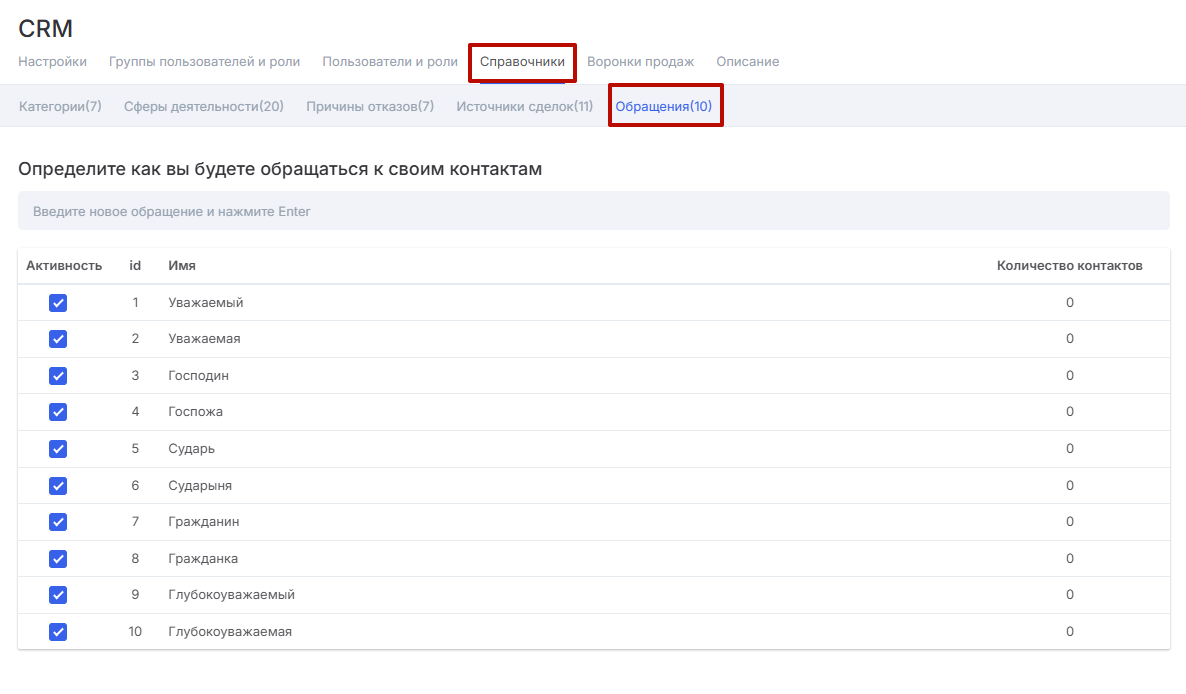Toggle checkbox for Глубокоуважаемая row
This screenshot has width=1186, height=694.
point(58,632)
